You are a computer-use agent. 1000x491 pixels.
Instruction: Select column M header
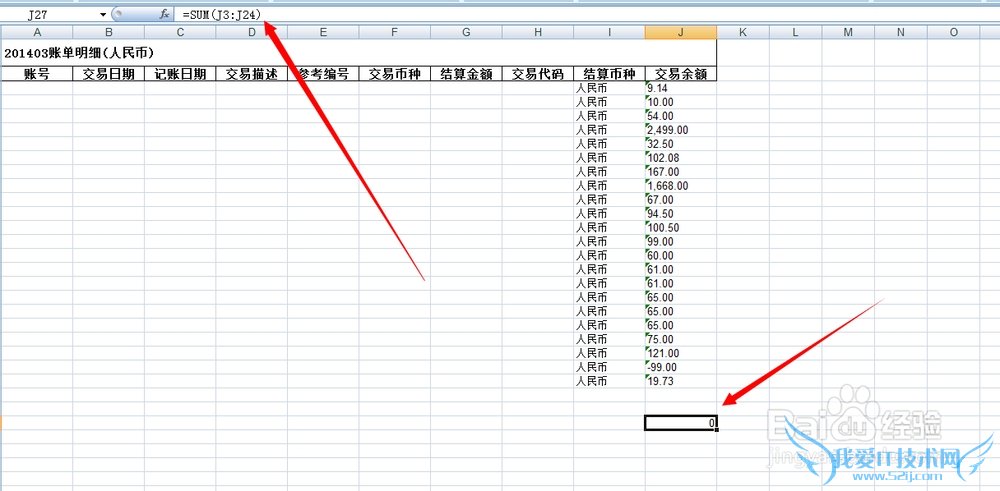coord(848,33)
